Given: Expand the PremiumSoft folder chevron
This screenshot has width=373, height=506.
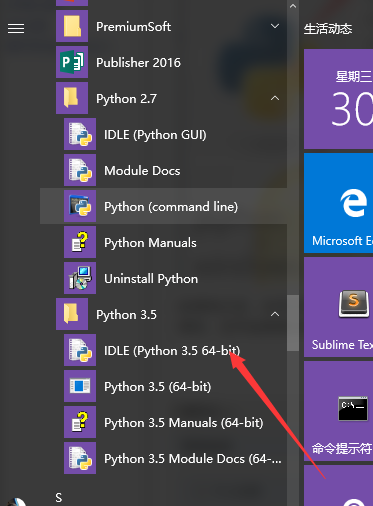Looking at the screenshot, I should 275,26.
